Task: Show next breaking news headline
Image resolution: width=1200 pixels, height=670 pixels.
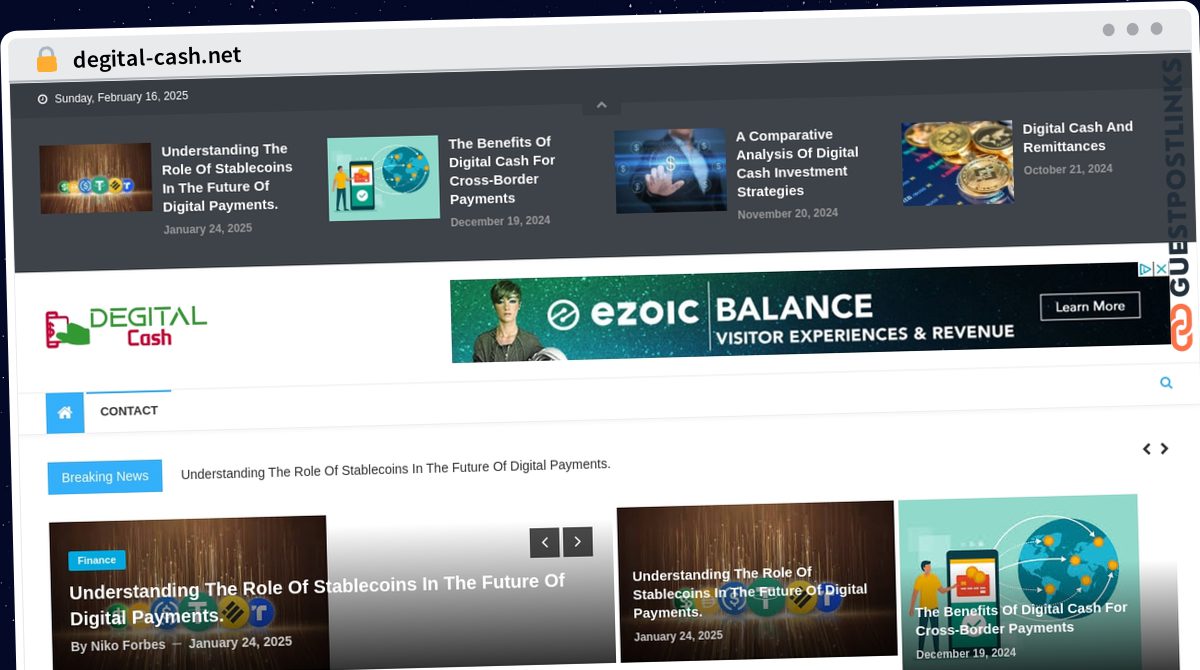Action: (1164, 449)
